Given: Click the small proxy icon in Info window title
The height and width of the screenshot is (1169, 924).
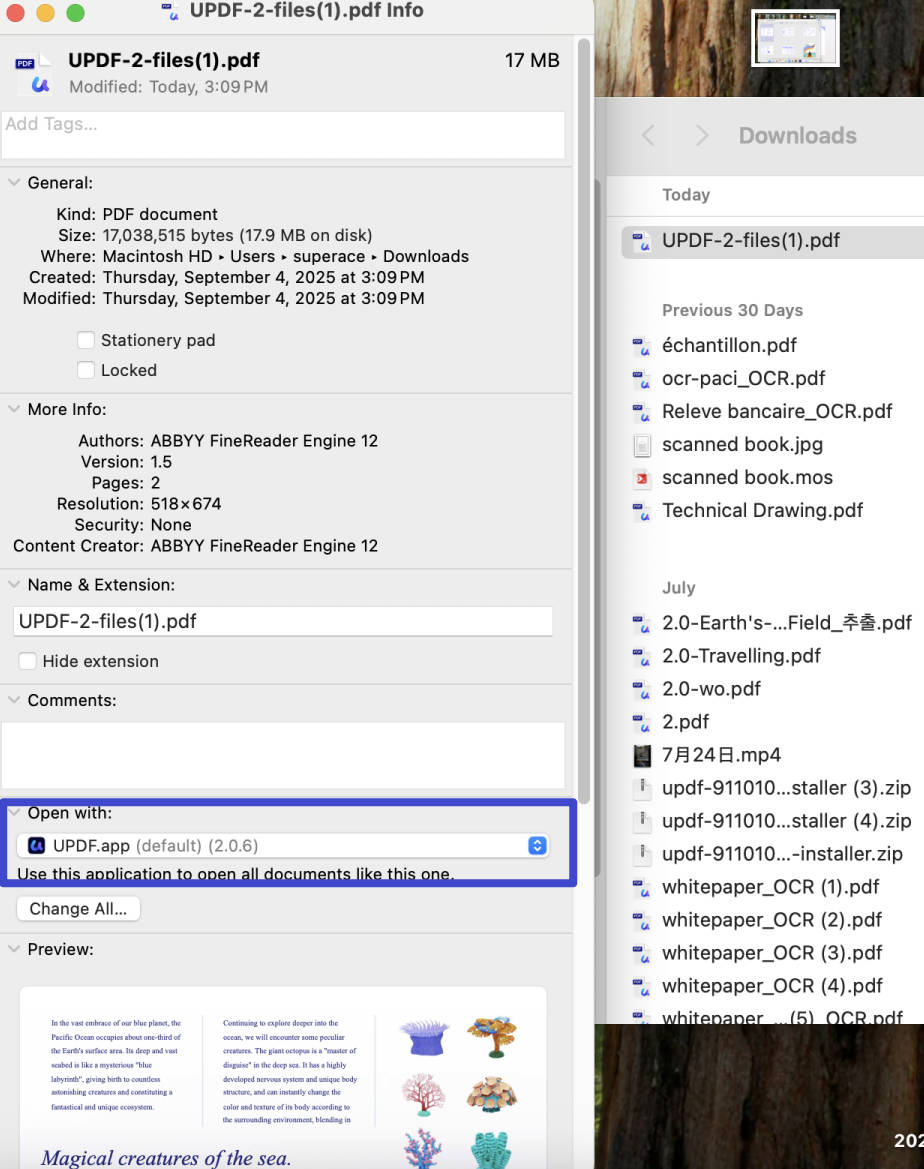Looking at the screenshot, I should 170,11.
